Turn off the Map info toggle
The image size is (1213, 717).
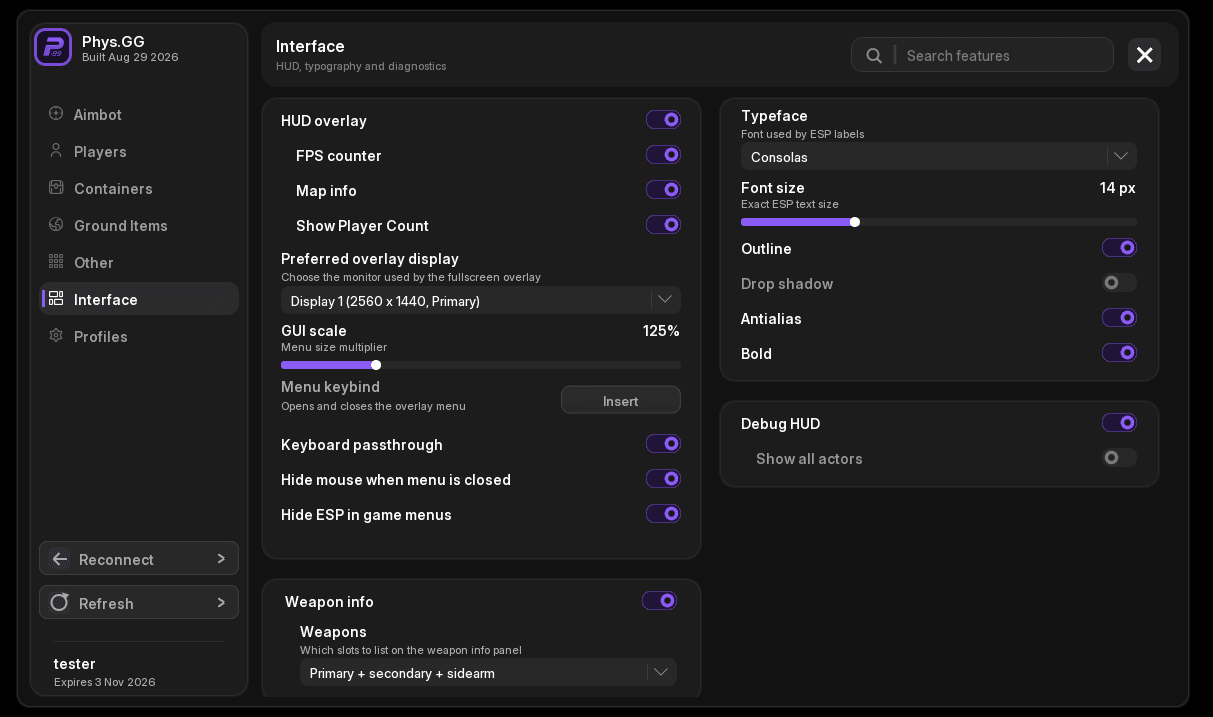coord(663,190)
